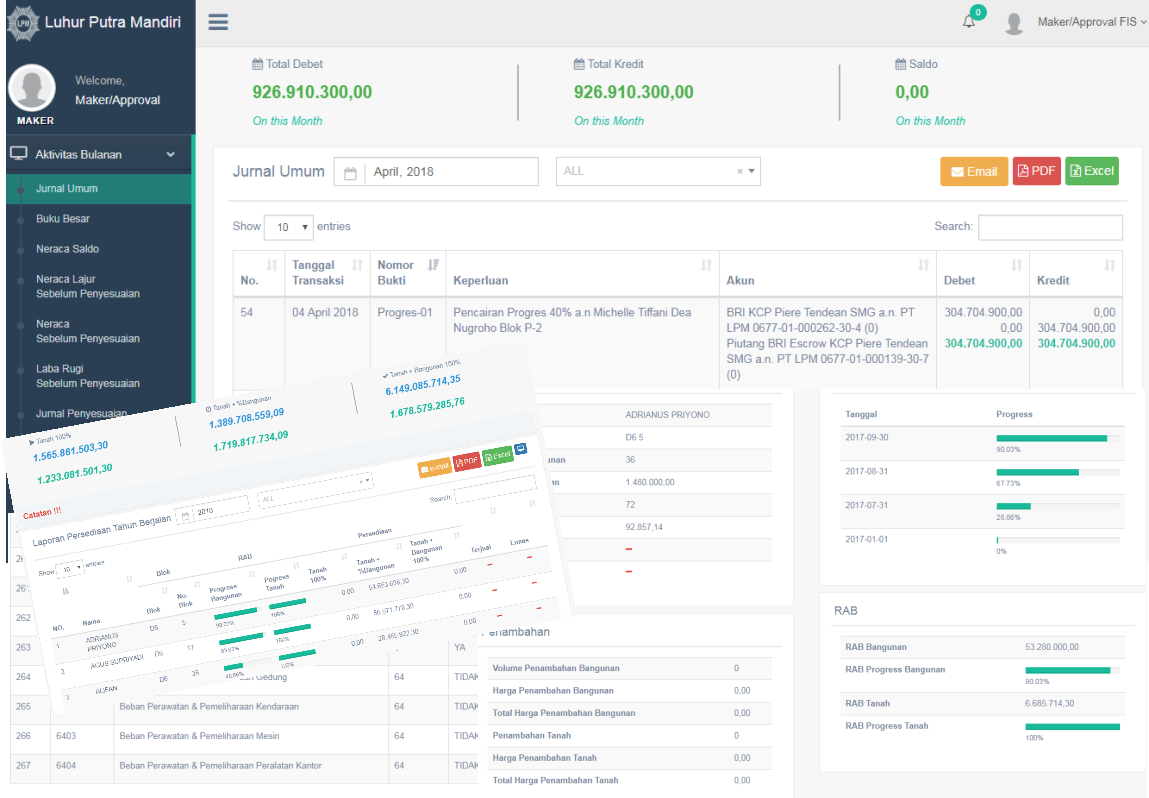Click the Aktivitas Bulanan monitor icon

(18, 154)
